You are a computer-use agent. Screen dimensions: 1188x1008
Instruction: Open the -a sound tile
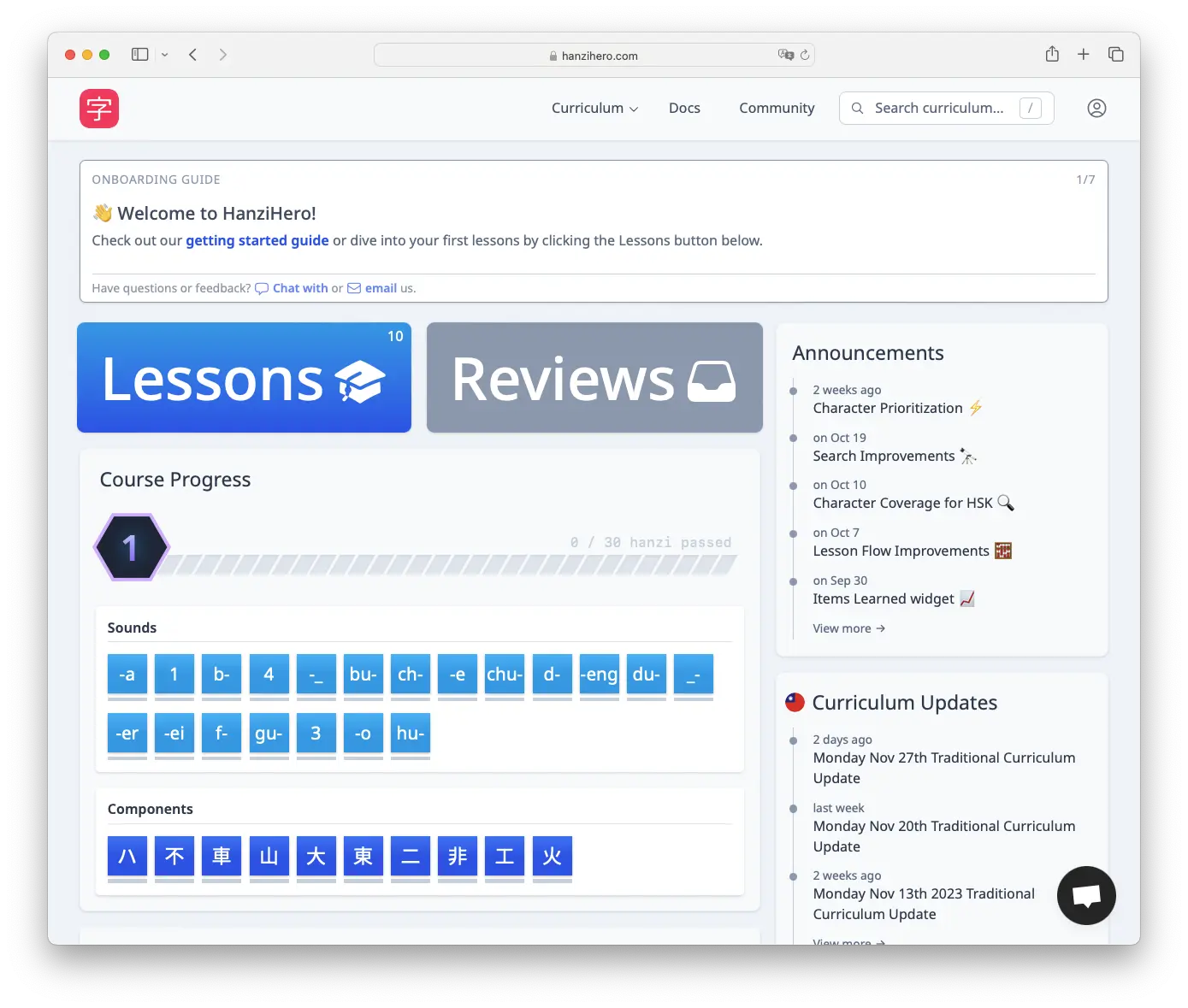tap(127, 675)
